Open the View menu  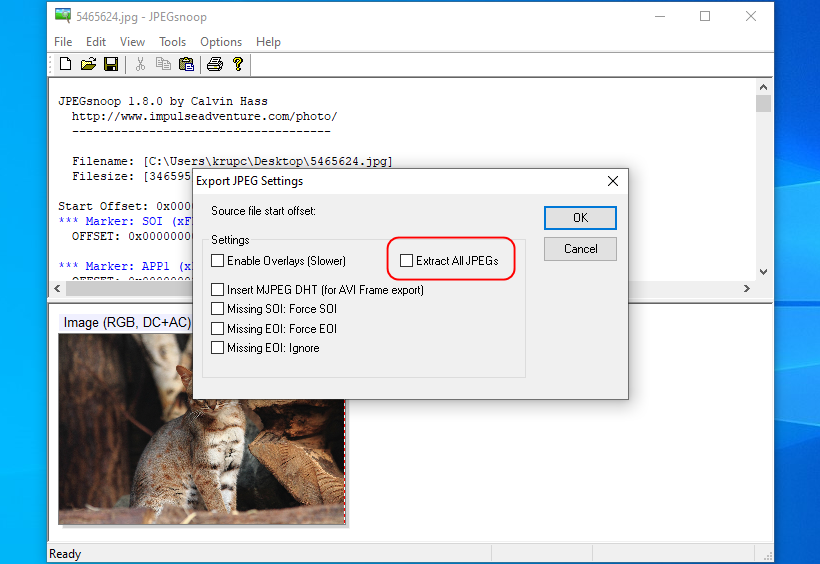[132, 42]
